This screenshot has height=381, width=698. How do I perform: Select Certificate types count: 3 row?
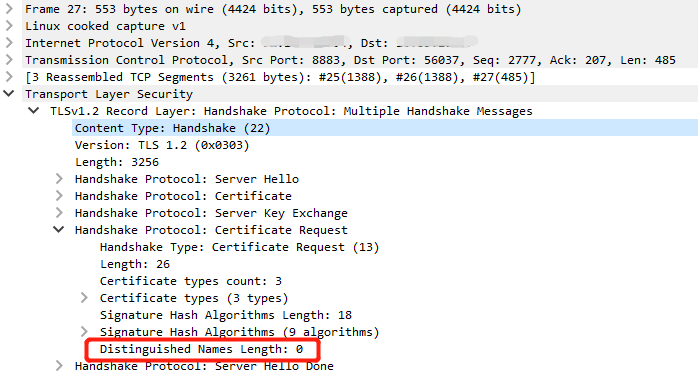(191, 281)
